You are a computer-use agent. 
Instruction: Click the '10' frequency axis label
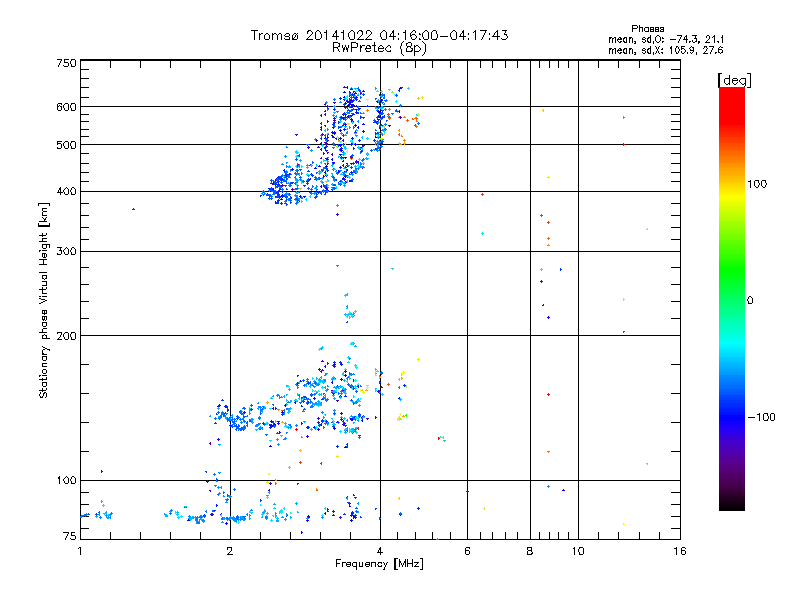tap(578, 551)
